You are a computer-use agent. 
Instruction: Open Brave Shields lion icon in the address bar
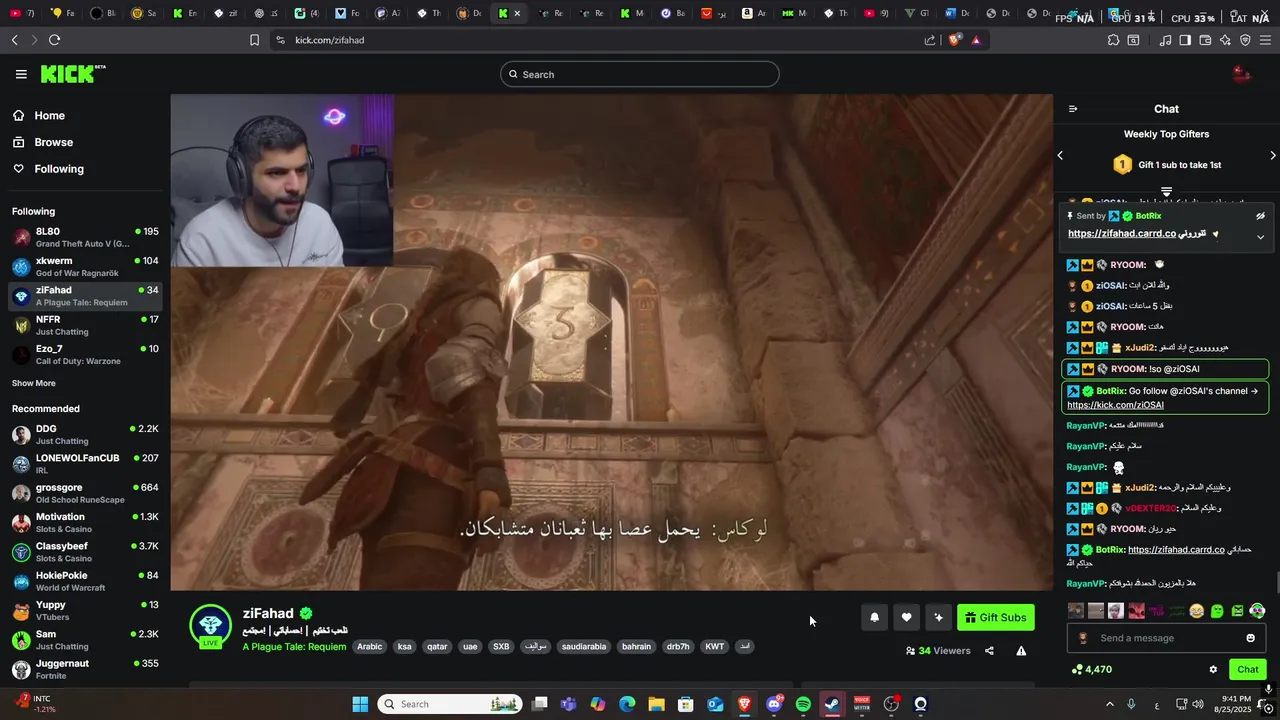pos(954,40)
